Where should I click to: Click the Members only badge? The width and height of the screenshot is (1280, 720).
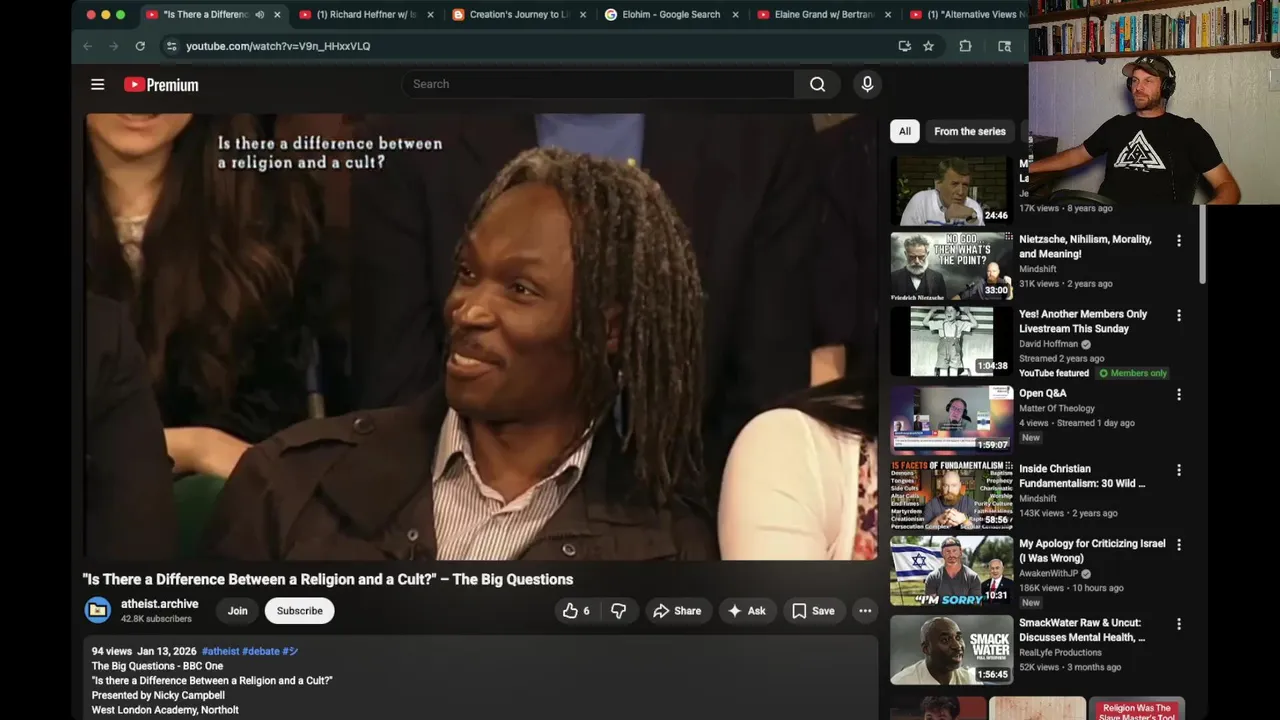[1133, 373]
